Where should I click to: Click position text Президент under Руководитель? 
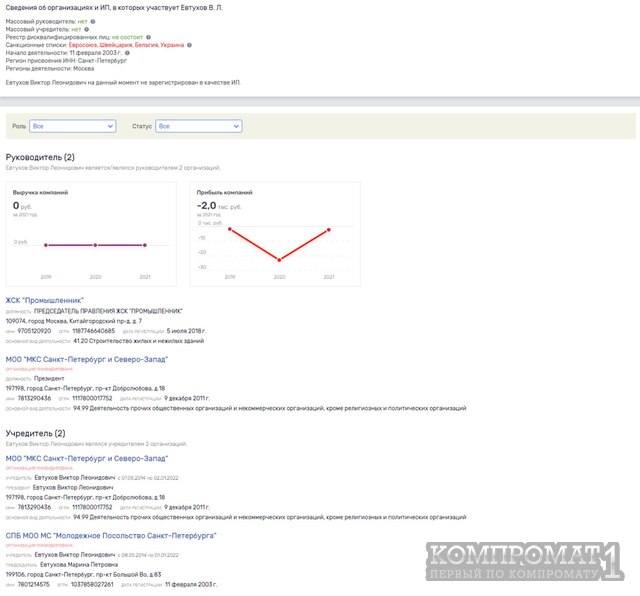click(49, 378)
